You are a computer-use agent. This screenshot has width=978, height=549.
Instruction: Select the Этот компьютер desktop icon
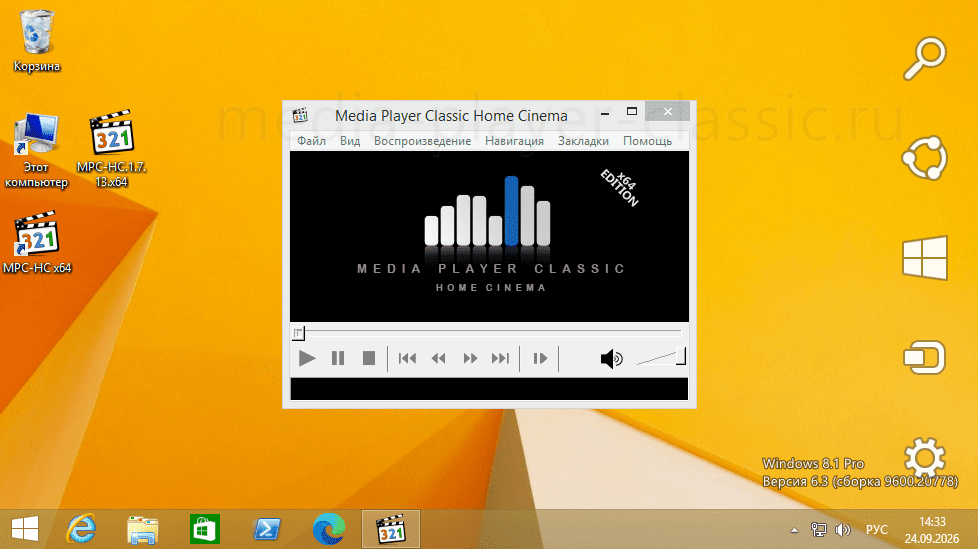(x=36, y=151)
